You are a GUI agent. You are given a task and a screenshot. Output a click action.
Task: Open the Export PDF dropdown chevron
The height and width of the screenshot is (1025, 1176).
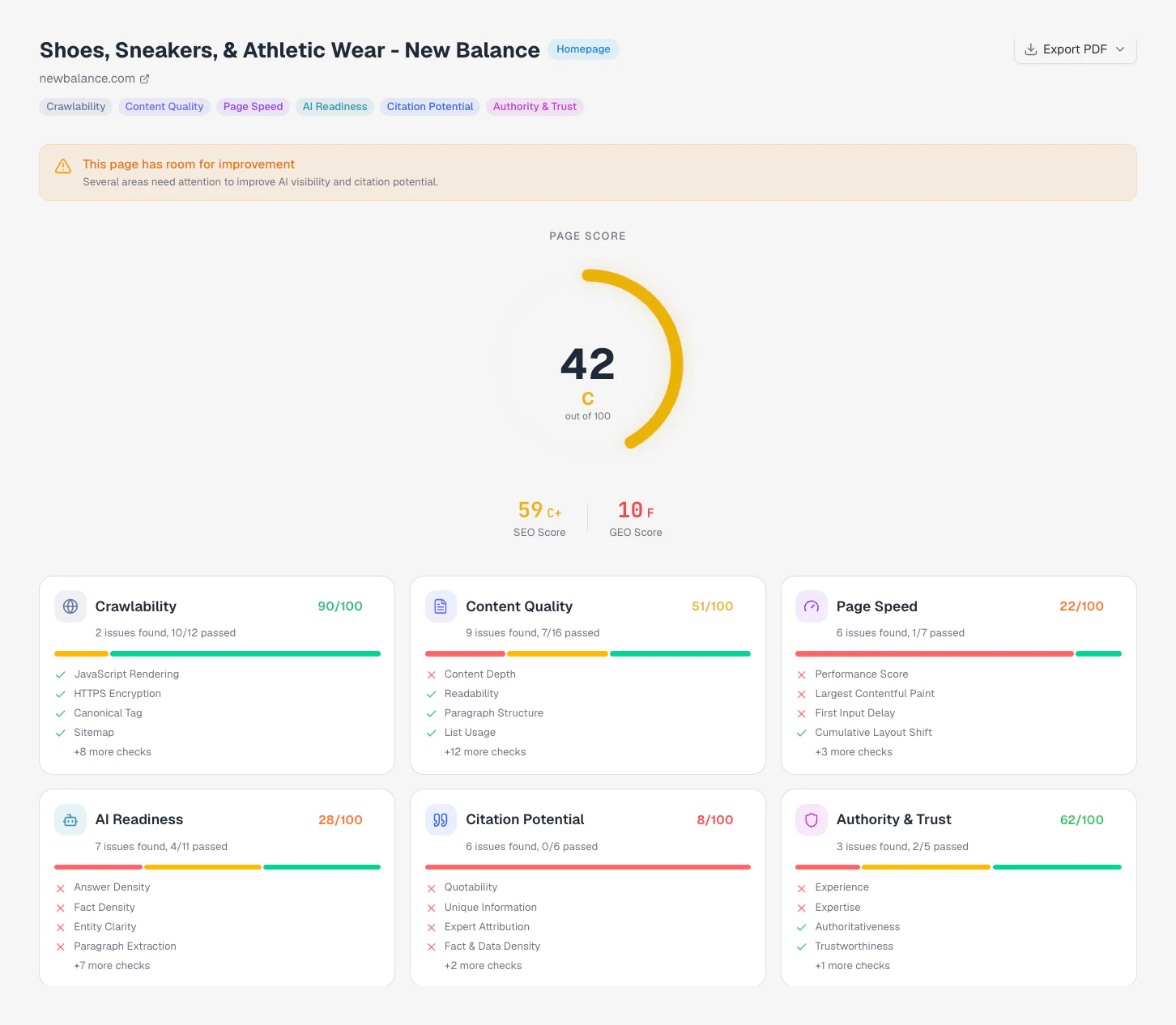tap(1120, 49)
